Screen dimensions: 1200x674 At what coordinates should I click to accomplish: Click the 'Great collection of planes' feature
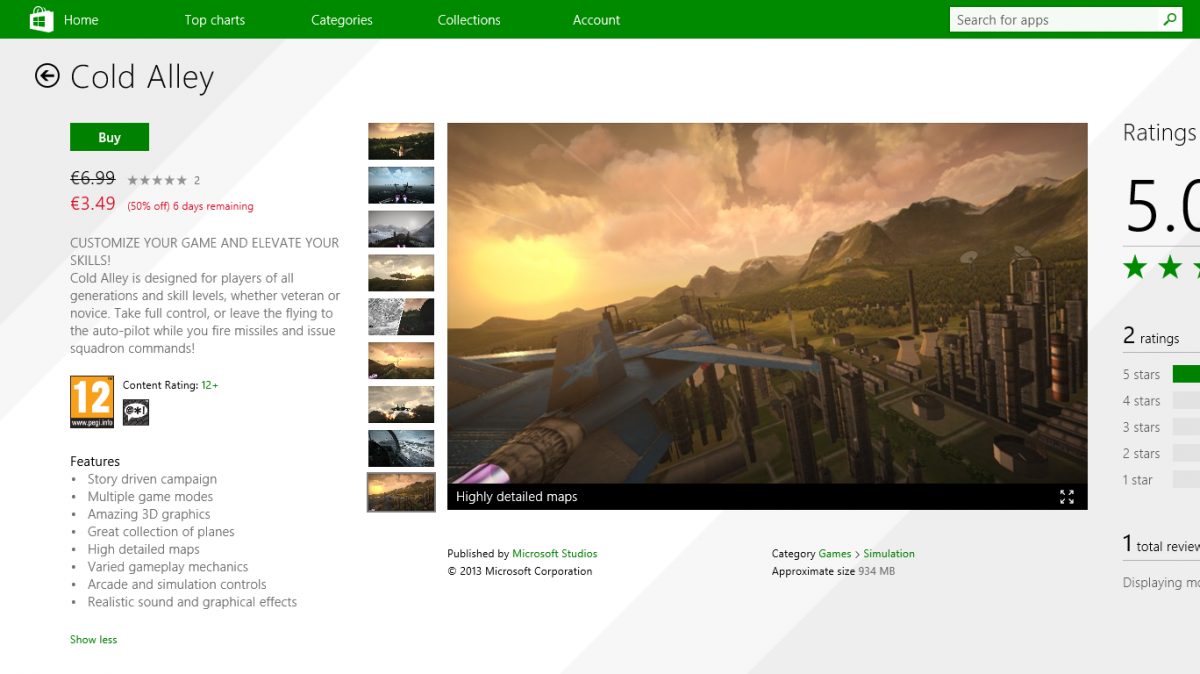161,532
